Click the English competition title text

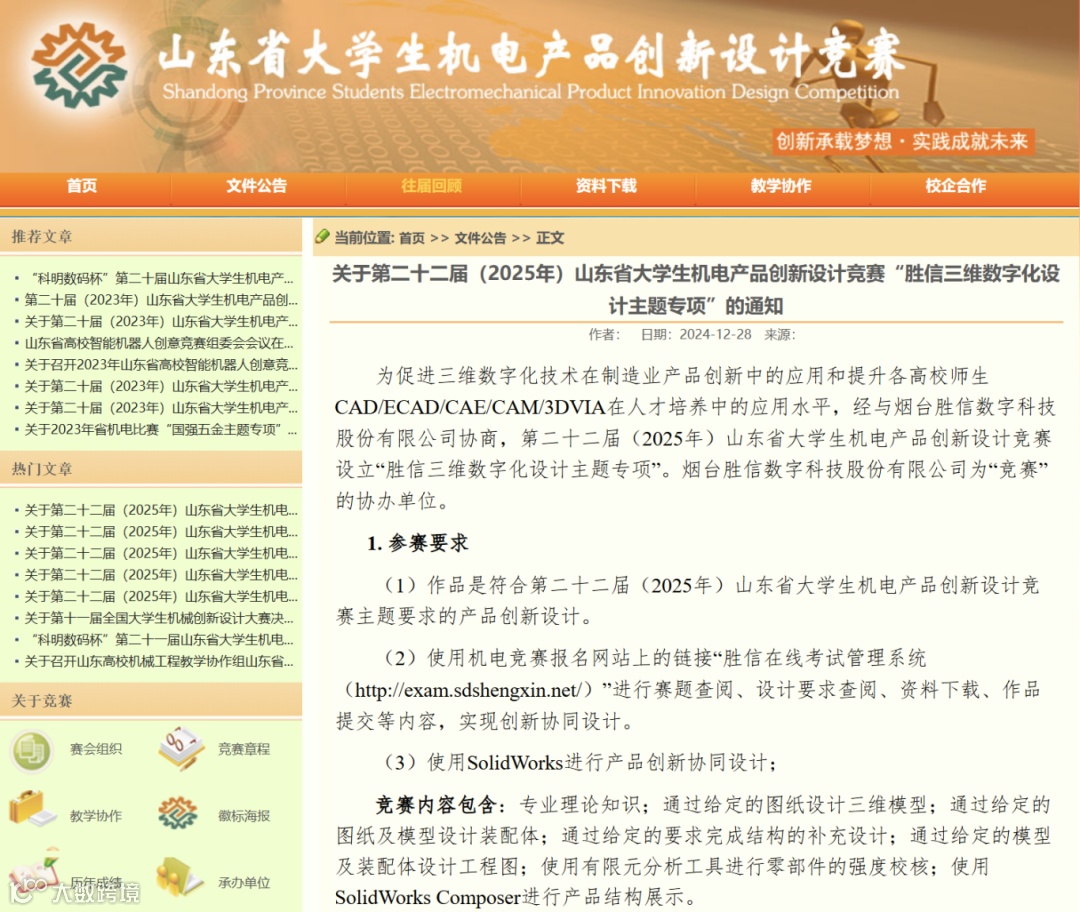[530, 92]
